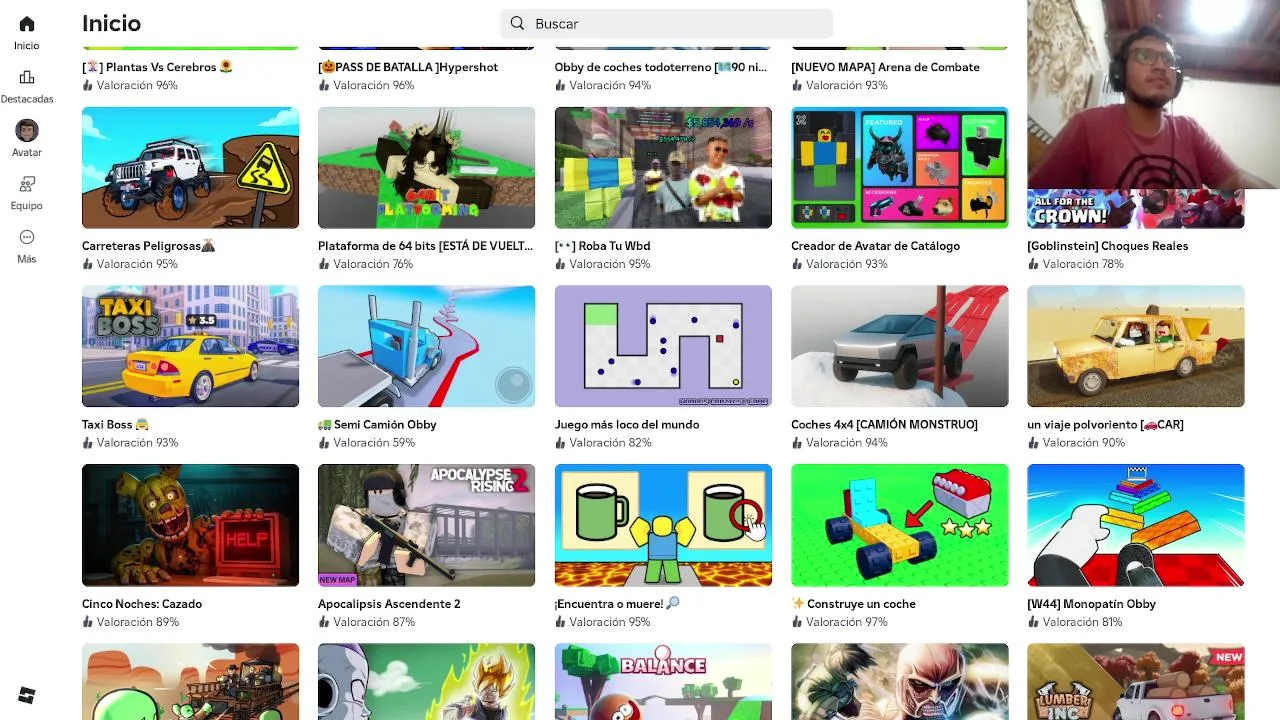Open the Más options icon
Screen dimensions: 1280x720
click(x=27, y=237)
